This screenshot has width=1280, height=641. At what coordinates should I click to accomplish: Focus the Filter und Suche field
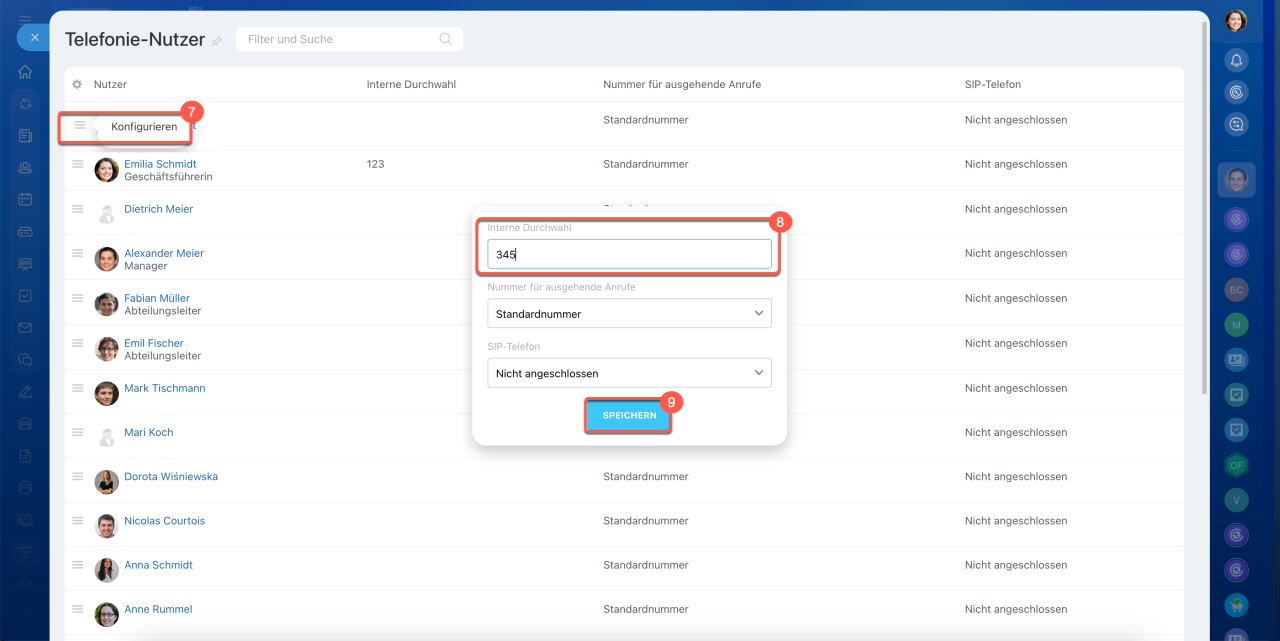(340, 39)
